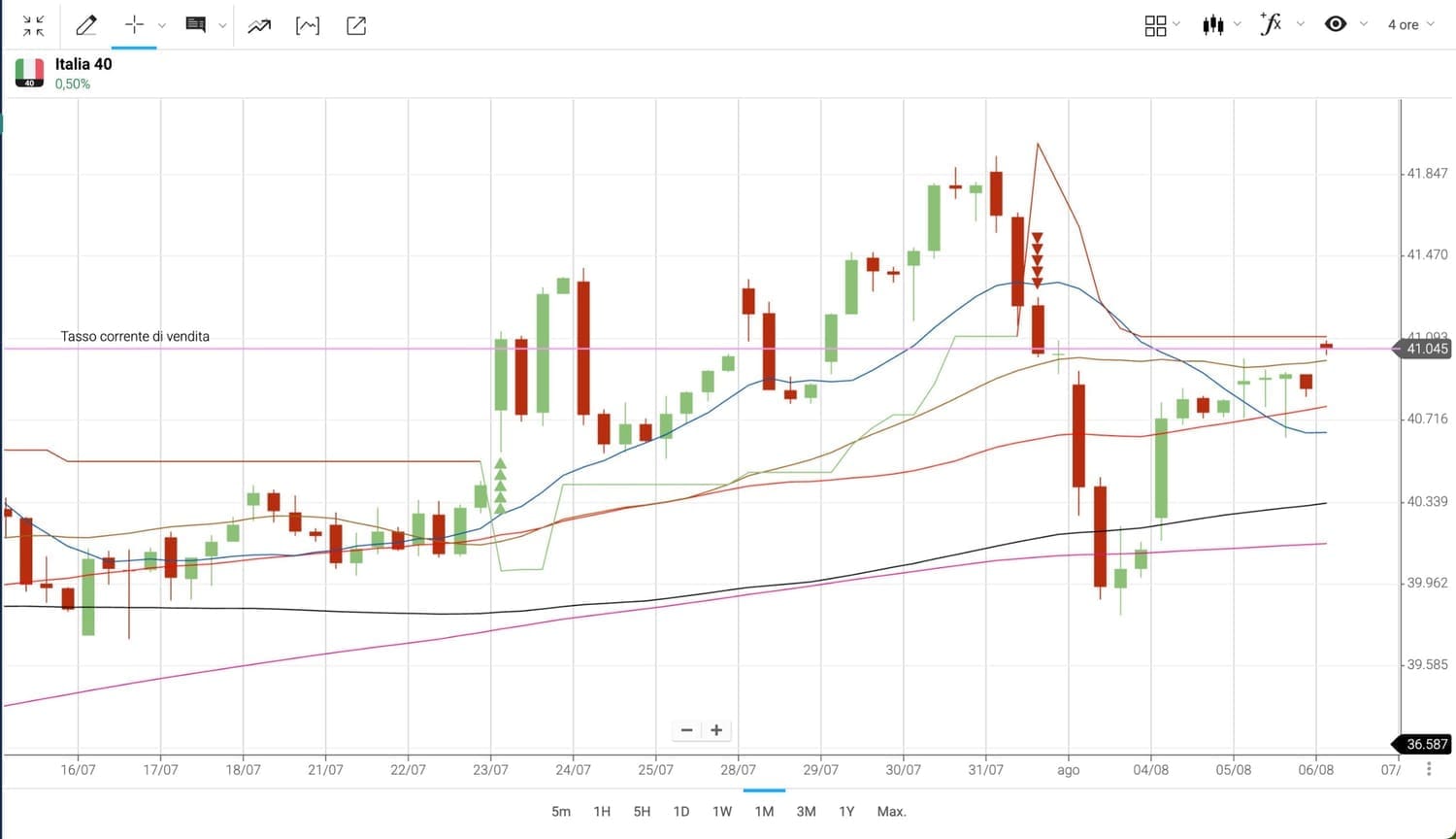Select the 1M range tab
The height and width of the screenshot is (839, 1456).
coord(764,811)
